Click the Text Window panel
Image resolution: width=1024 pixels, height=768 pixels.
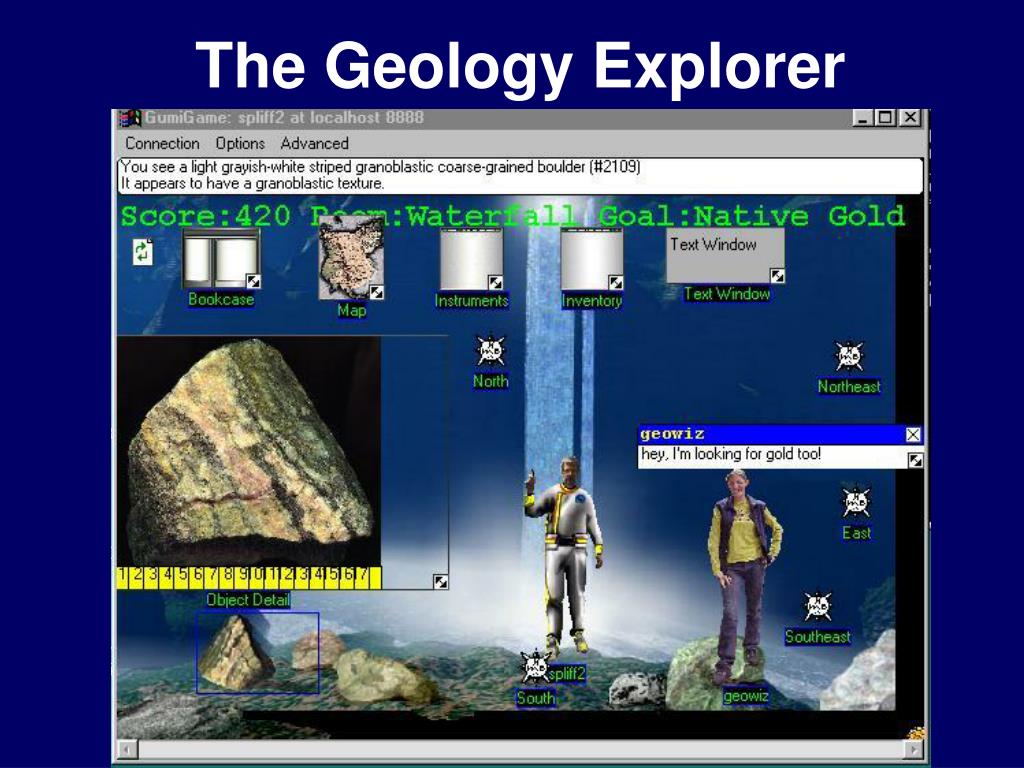click(725, 255)
